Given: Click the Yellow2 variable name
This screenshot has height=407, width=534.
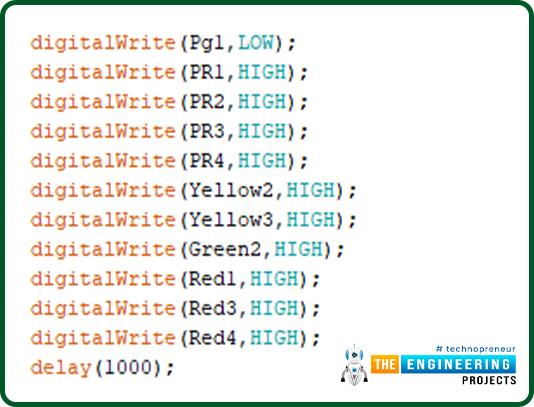Looking at the screenshot, I should click(231, 190).
